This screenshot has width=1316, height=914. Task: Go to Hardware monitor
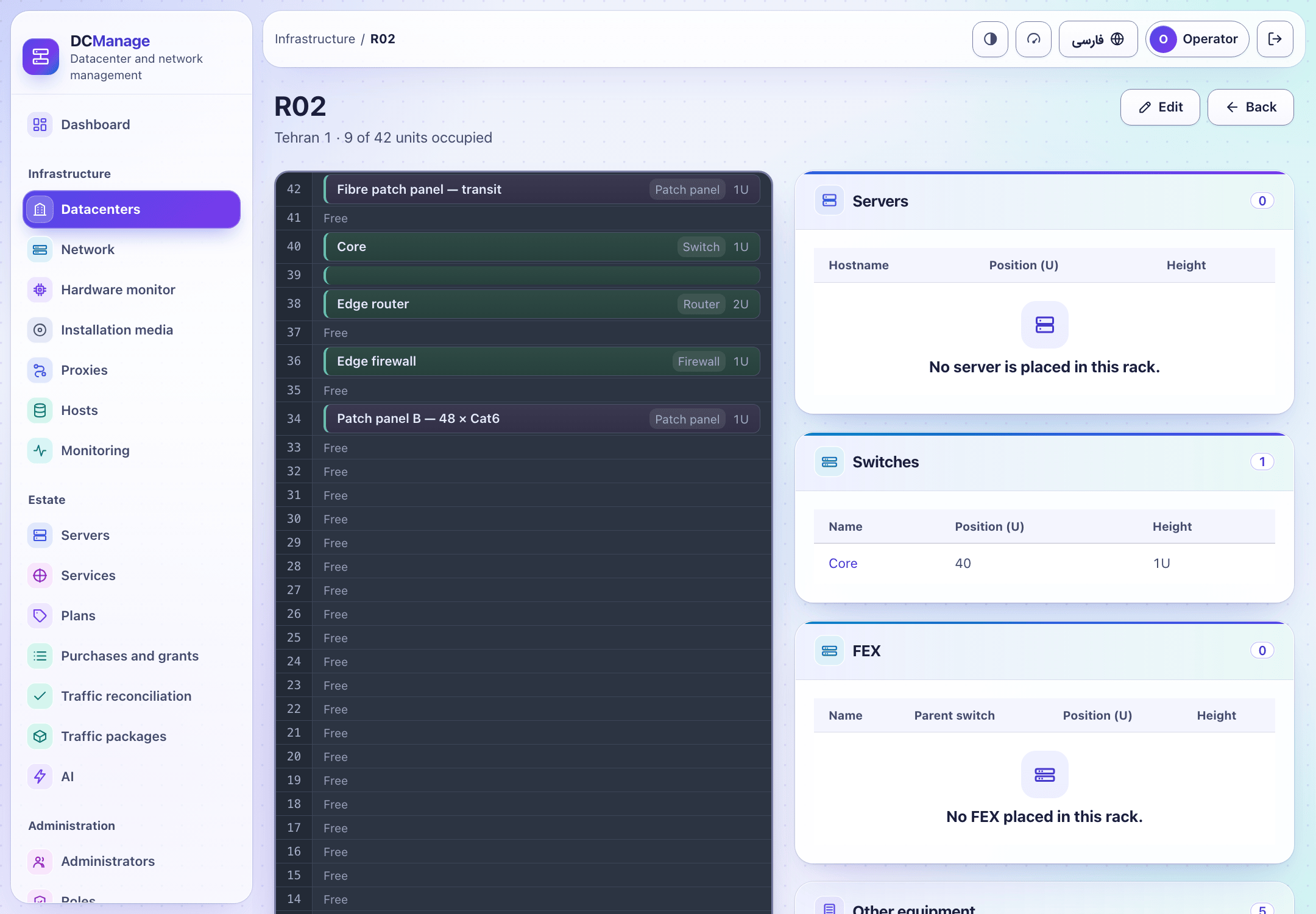tap(132, 289)
